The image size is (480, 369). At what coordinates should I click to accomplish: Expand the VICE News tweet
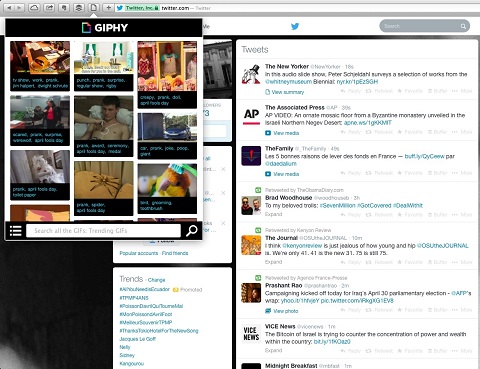tap(273, 350)
